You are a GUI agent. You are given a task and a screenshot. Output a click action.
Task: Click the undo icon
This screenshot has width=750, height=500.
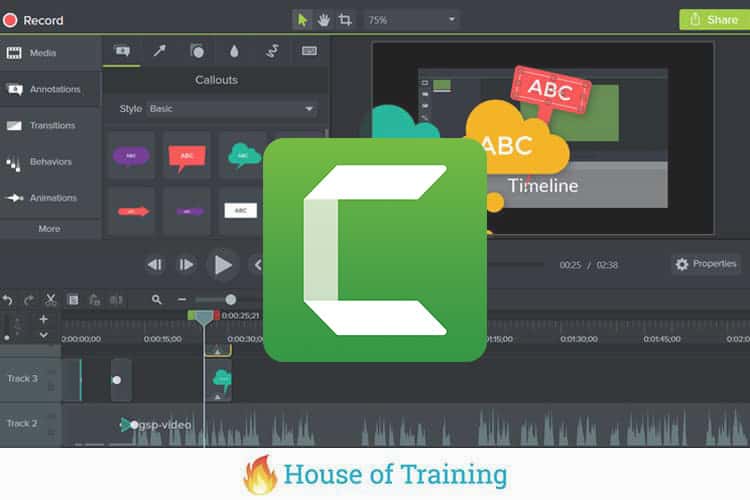pyautogui.click(x=7, y=300)
